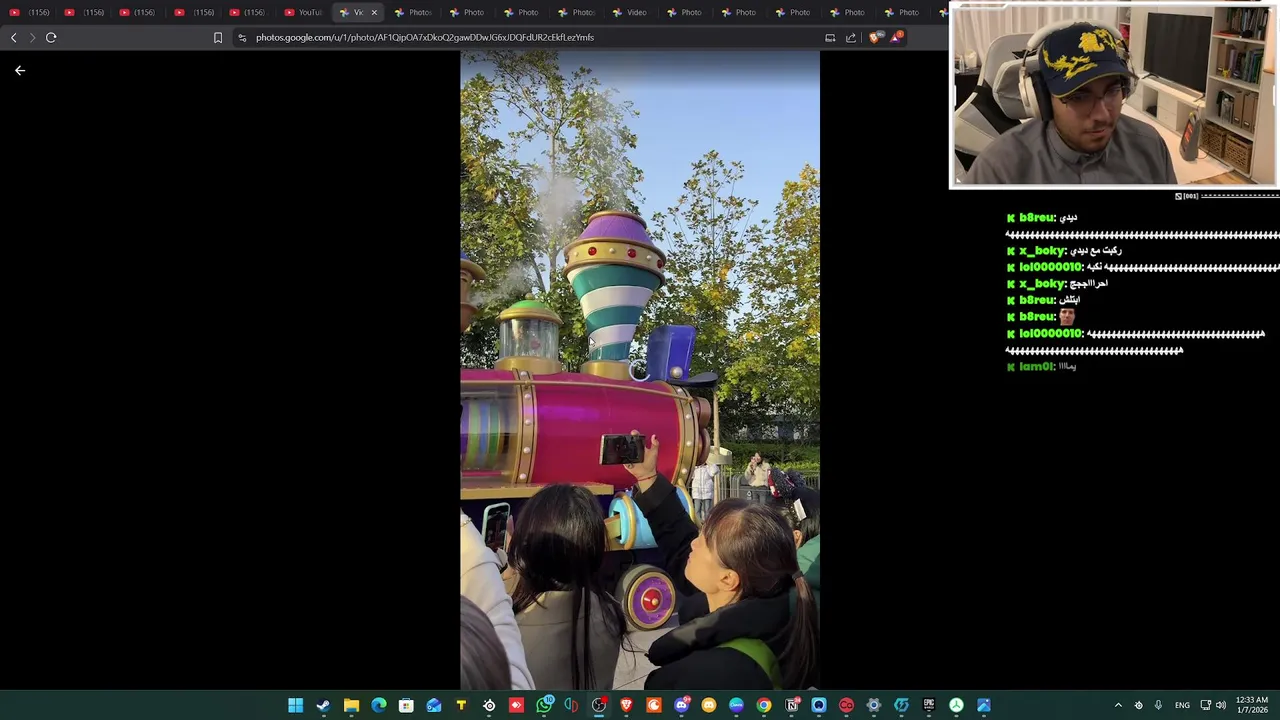Open the yellow T app on the taskbar
The width and height of the screenshot is (1280, 720).
[461, 705]
